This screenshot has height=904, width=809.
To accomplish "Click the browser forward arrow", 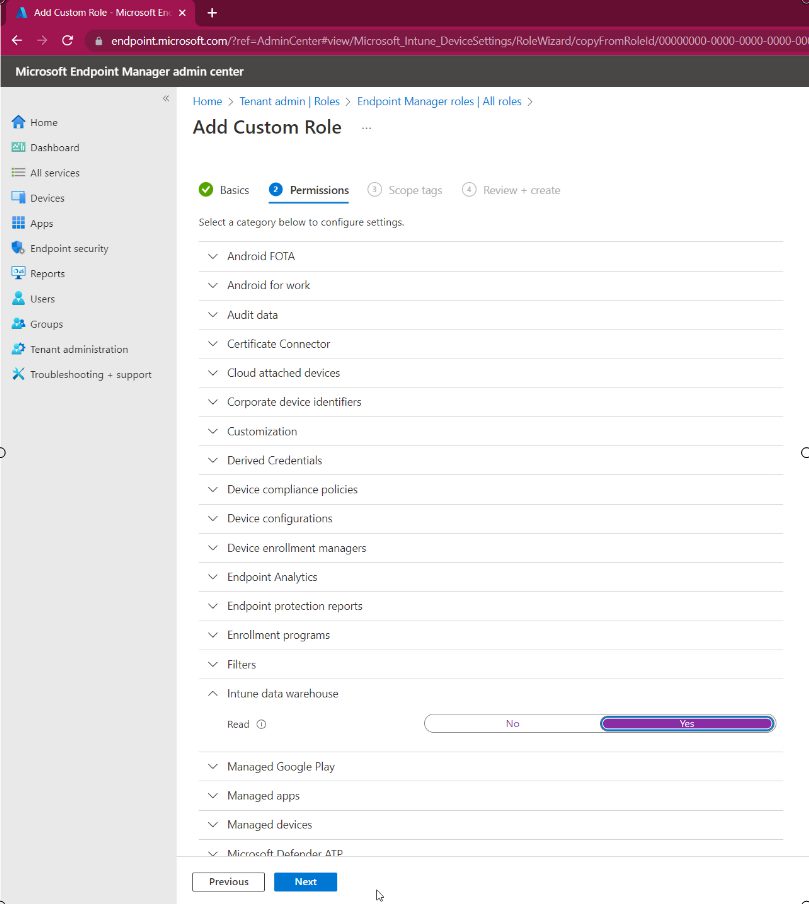I will point(42,40).
